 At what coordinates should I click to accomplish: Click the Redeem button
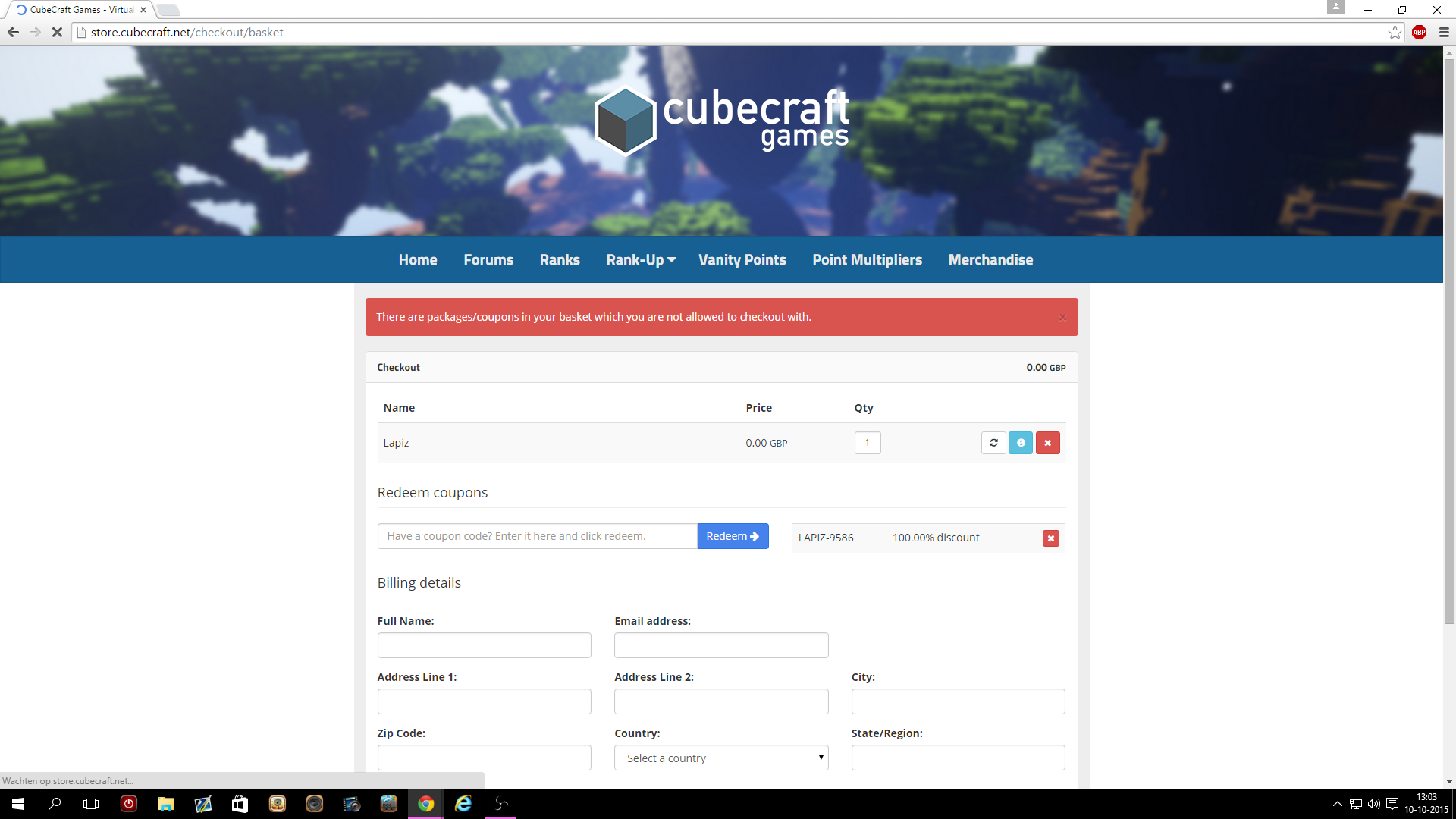[x=733, y=536]
